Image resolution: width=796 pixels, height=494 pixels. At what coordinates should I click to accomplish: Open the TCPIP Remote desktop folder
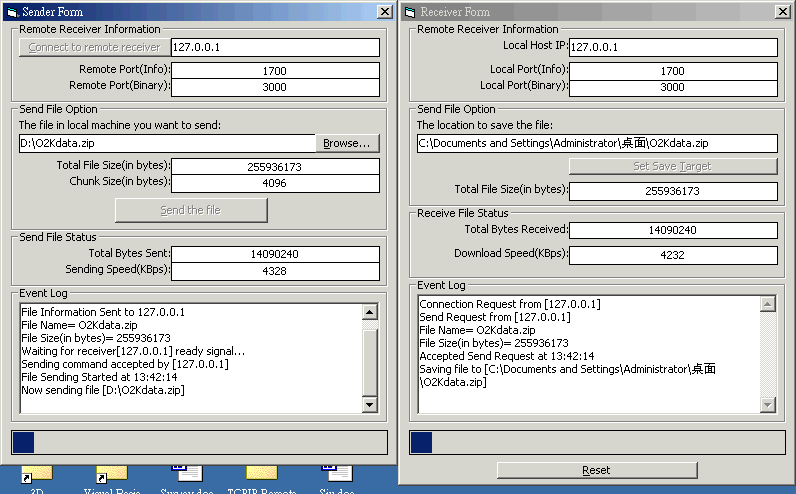click(x=262, y=475)
